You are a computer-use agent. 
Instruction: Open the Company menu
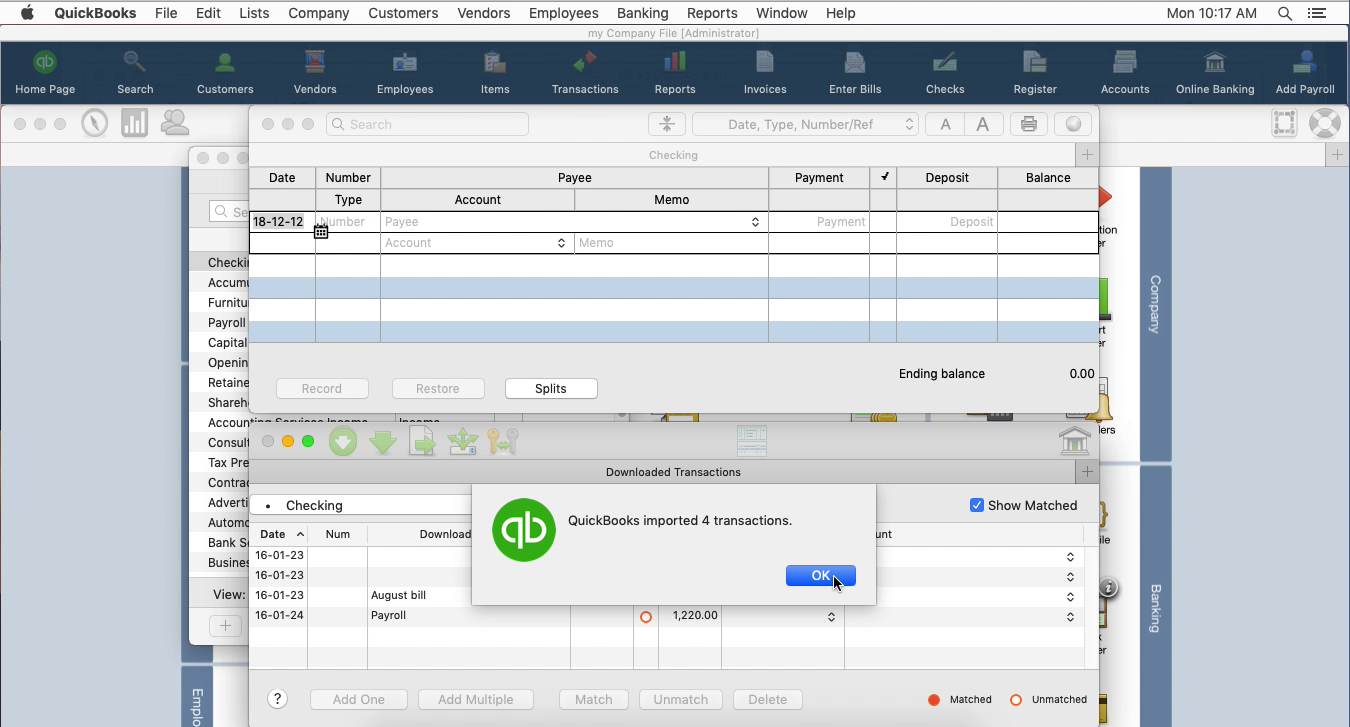point(318,13)
